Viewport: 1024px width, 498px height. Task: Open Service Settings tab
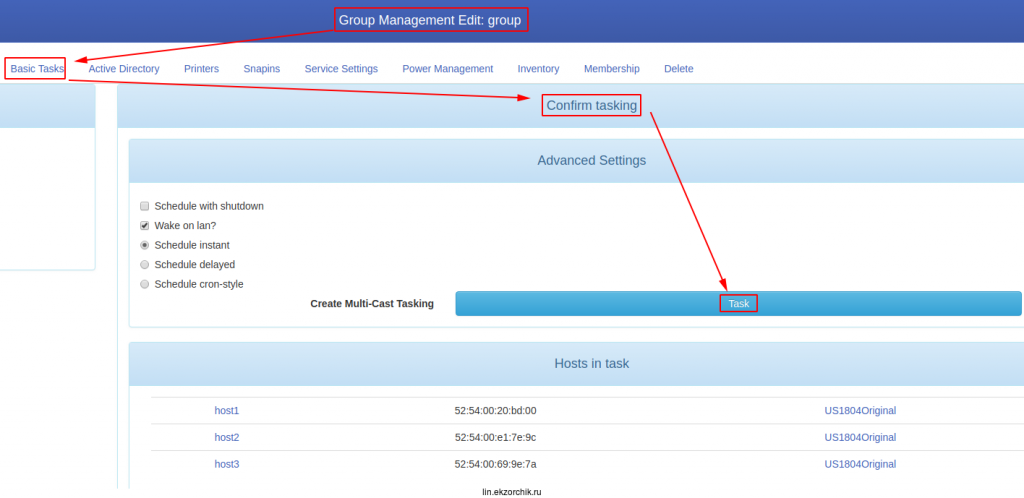pyautogui.click(x=341, y=69)
